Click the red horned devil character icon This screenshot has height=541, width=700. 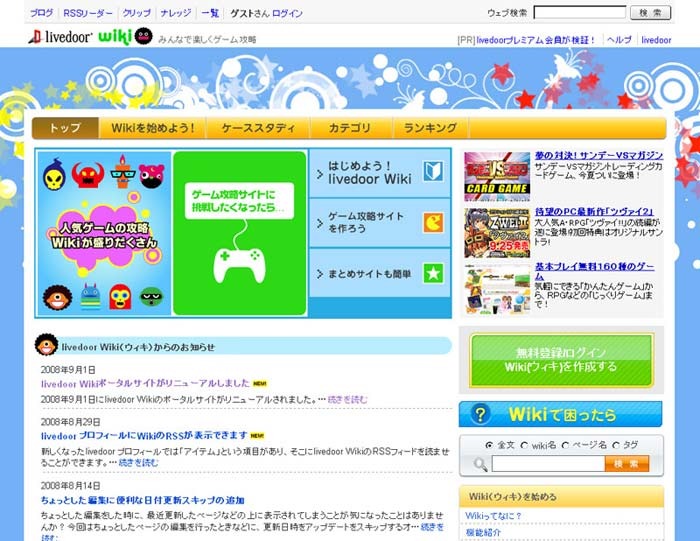pyautogui.click(x=88, y=175)
